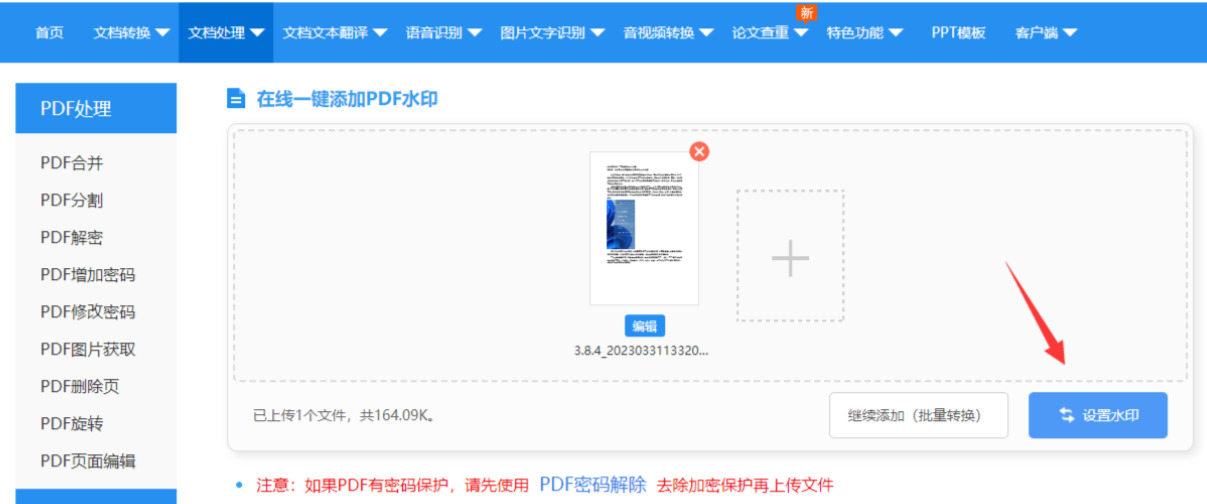Open PDF分割 in the sidebar
This screenshot has height=504, width=1207.
[72, 200]
